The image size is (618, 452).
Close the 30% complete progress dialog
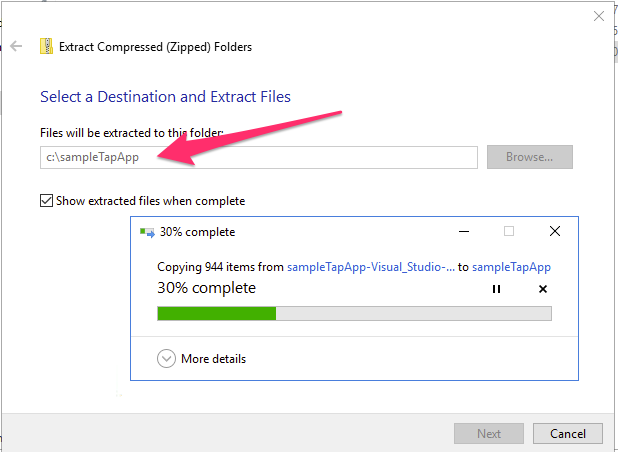[555, 231]
